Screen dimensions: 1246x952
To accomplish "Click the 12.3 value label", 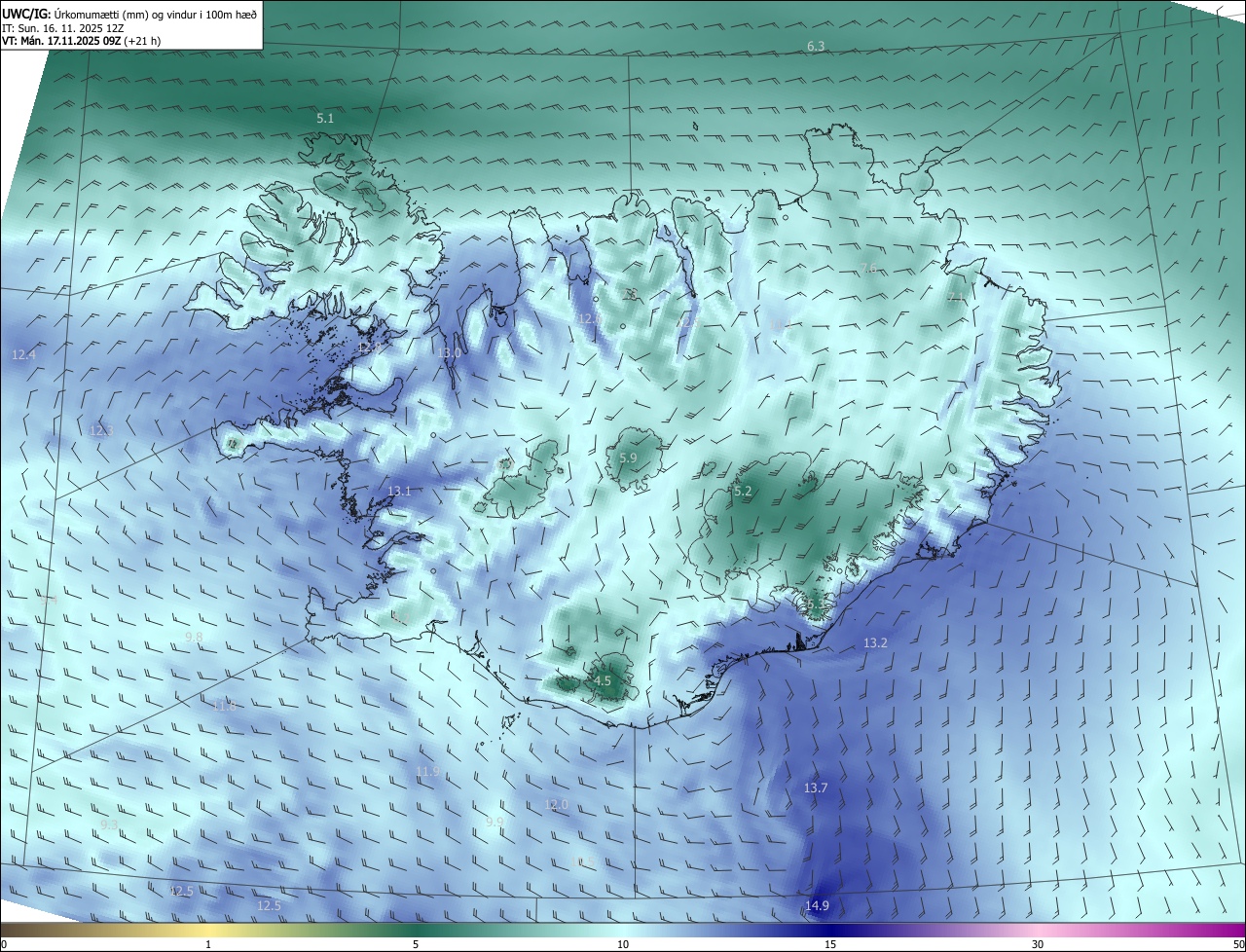I will (x=101, y=430).
